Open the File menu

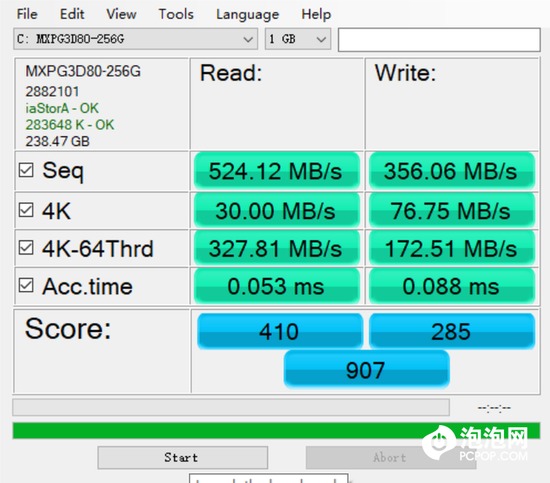tap(27, 14)
